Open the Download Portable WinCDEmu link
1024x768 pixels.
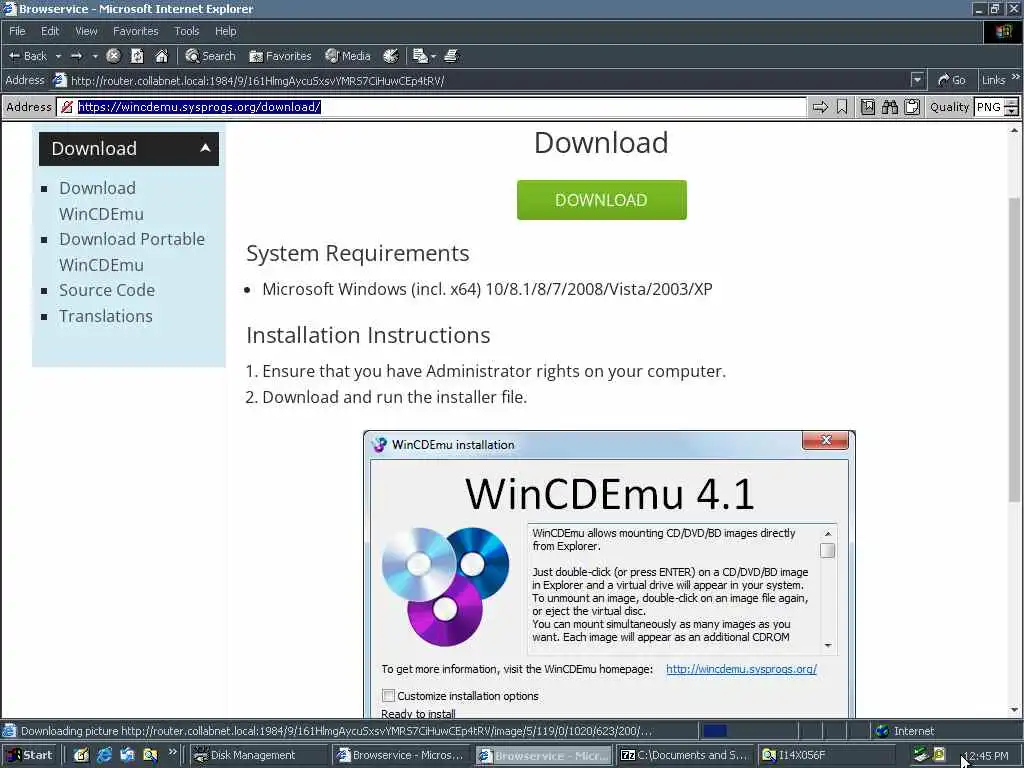[132, 251]
